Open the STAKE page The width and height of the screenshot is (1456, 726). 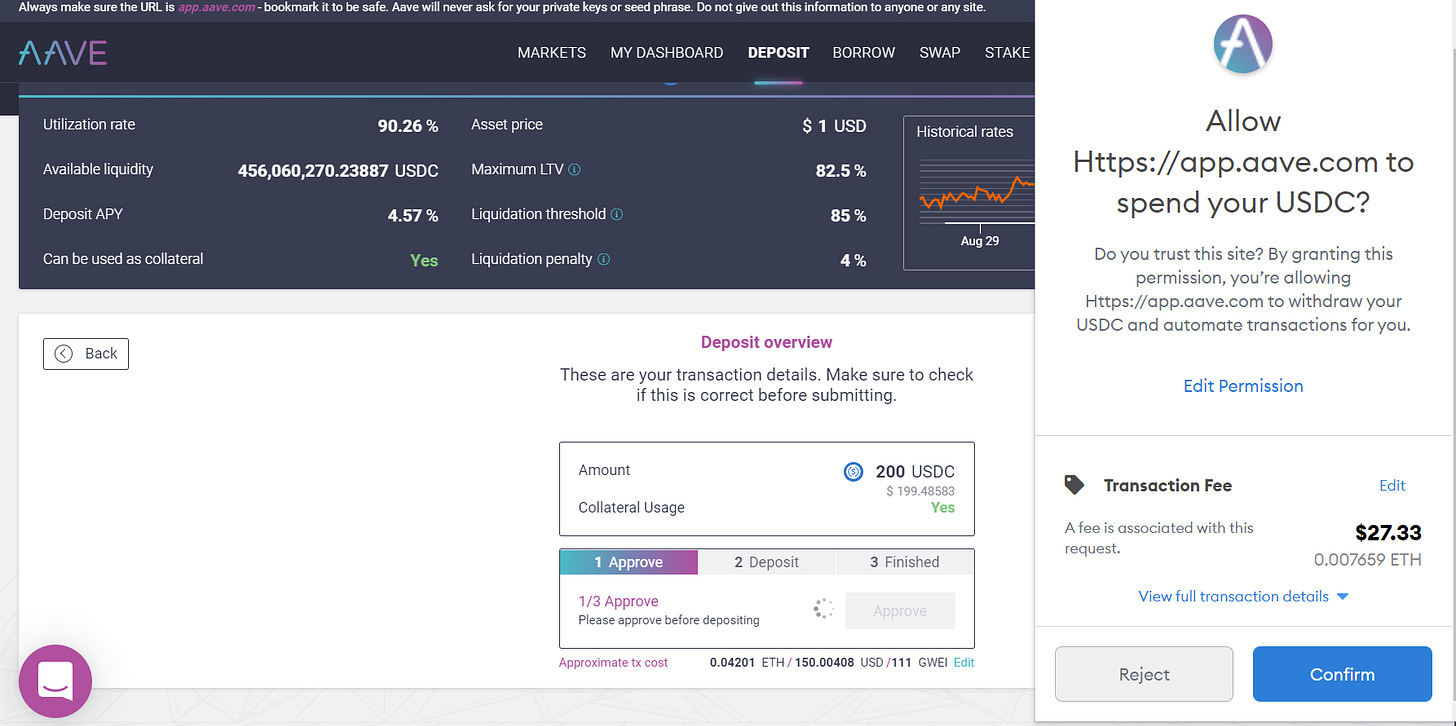pos(1007,53)
